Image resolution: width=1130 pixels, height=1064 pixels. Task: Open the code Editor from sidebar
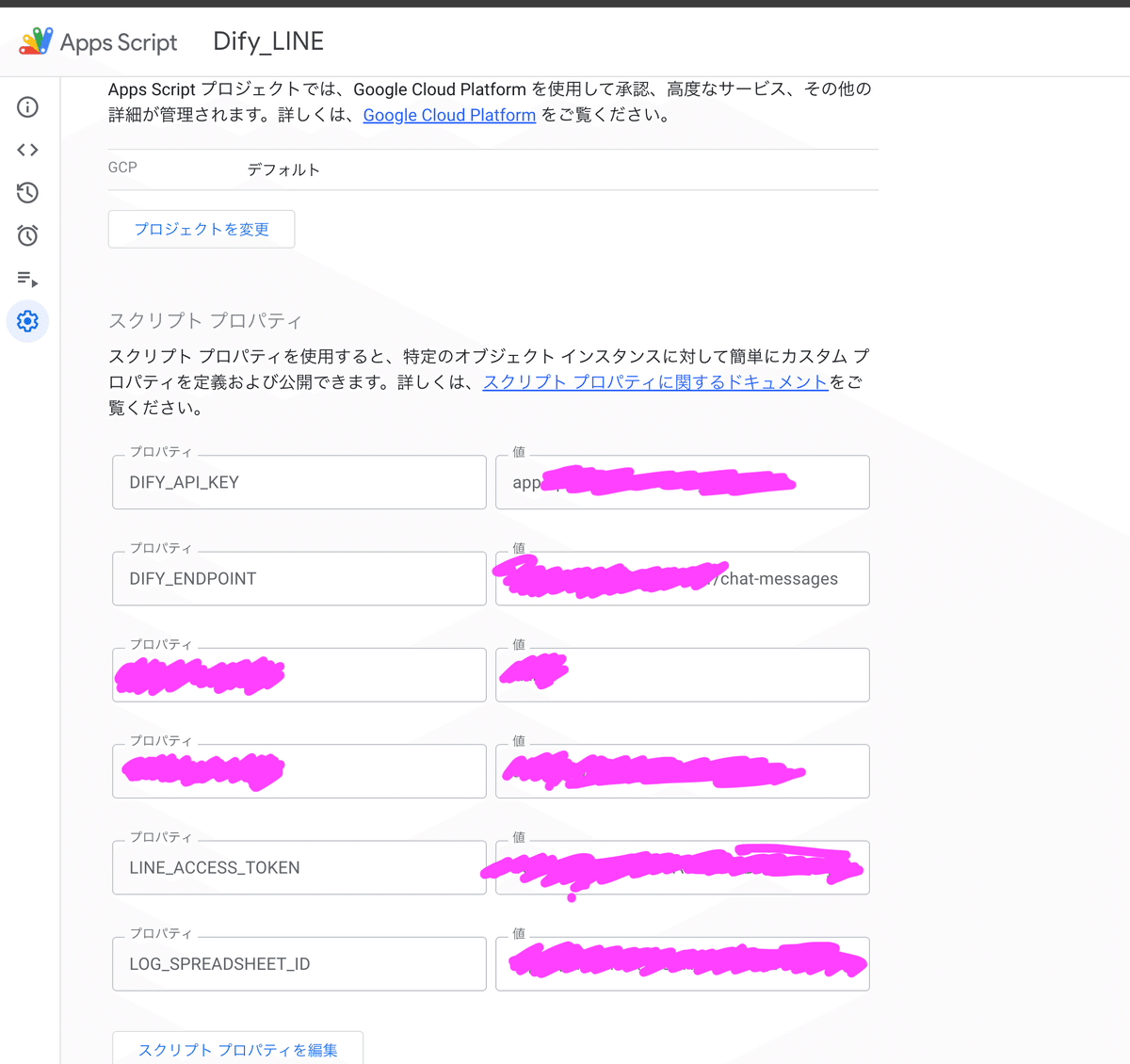[27, 149]
